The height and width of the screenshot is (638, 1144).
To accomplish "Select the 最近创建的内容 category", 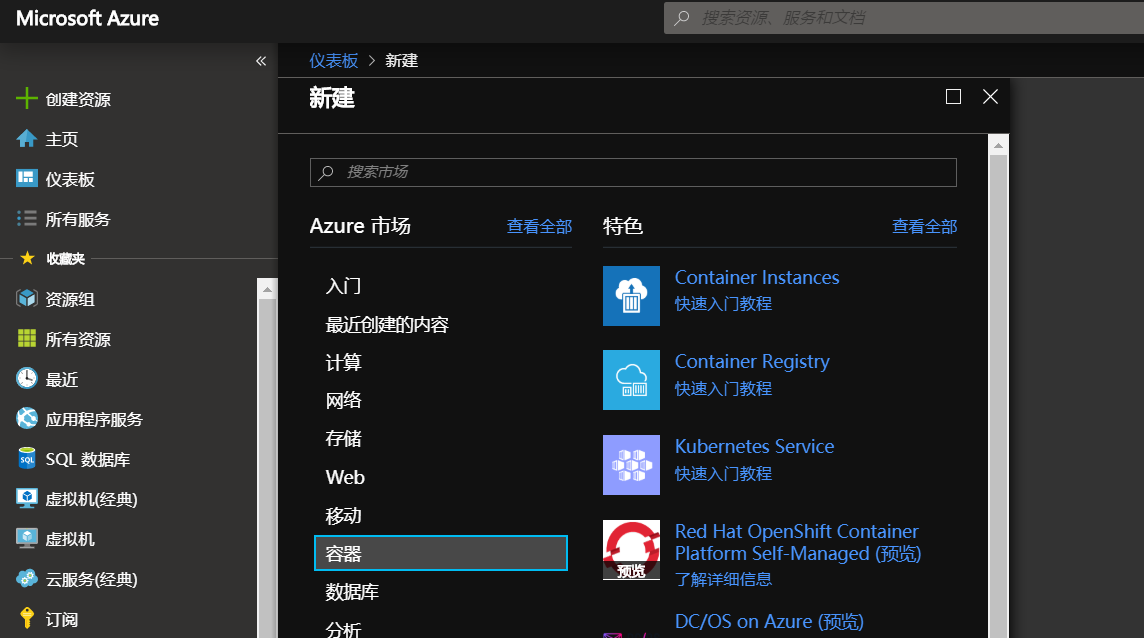I will [x=387, y=324].
